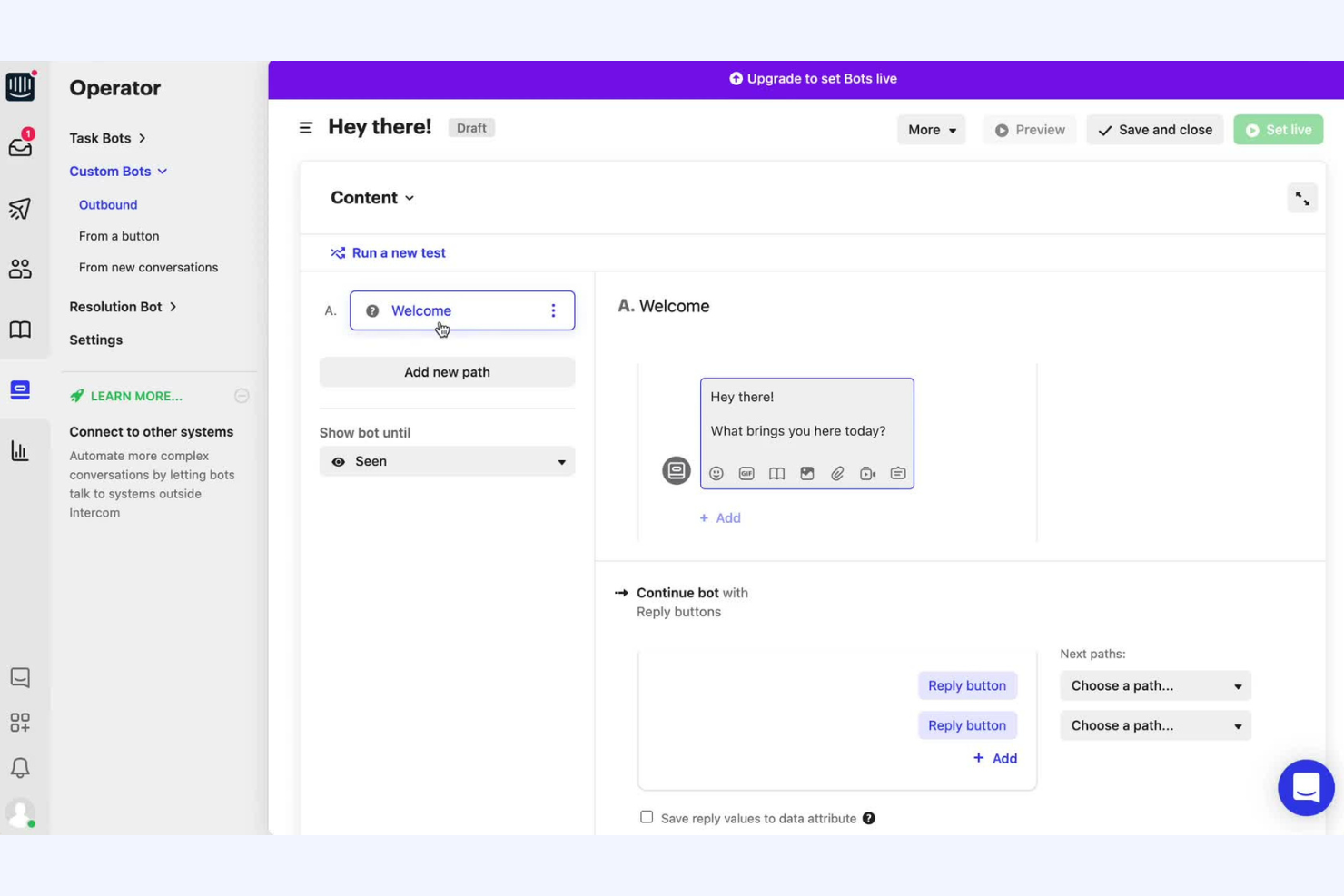Click the Add new path button
Image resolution: width=1344 pixels, height=896 pixels.
(x=447, y=371)
